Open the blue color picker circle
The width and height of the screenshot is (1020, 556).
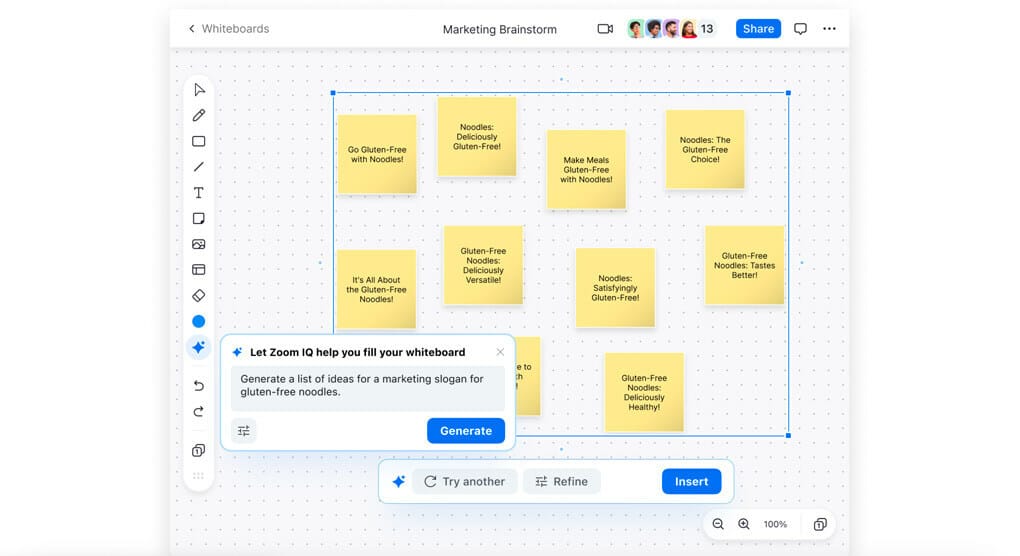click(199, 321)
